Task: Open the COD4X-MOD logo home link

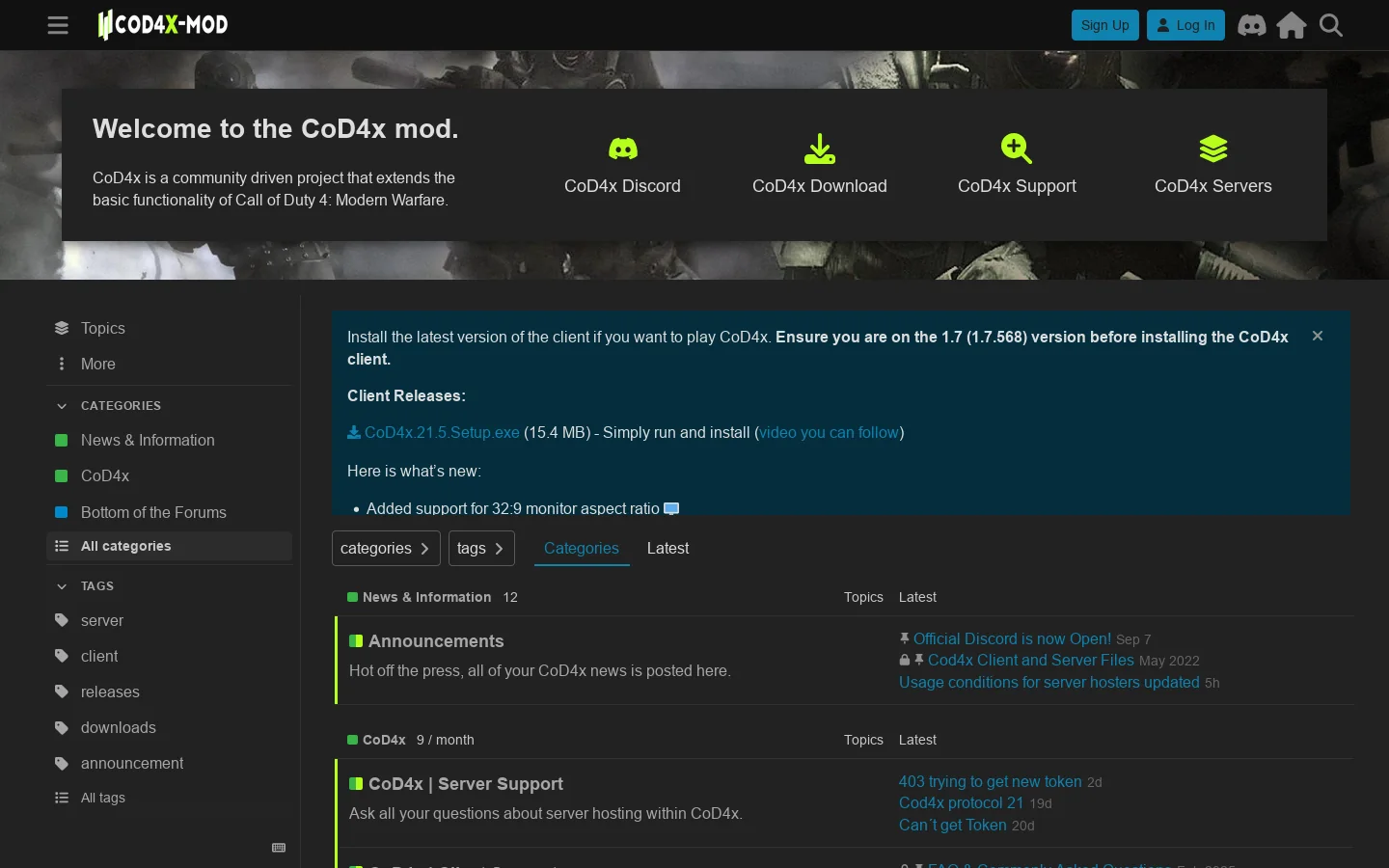Action: 162,25
